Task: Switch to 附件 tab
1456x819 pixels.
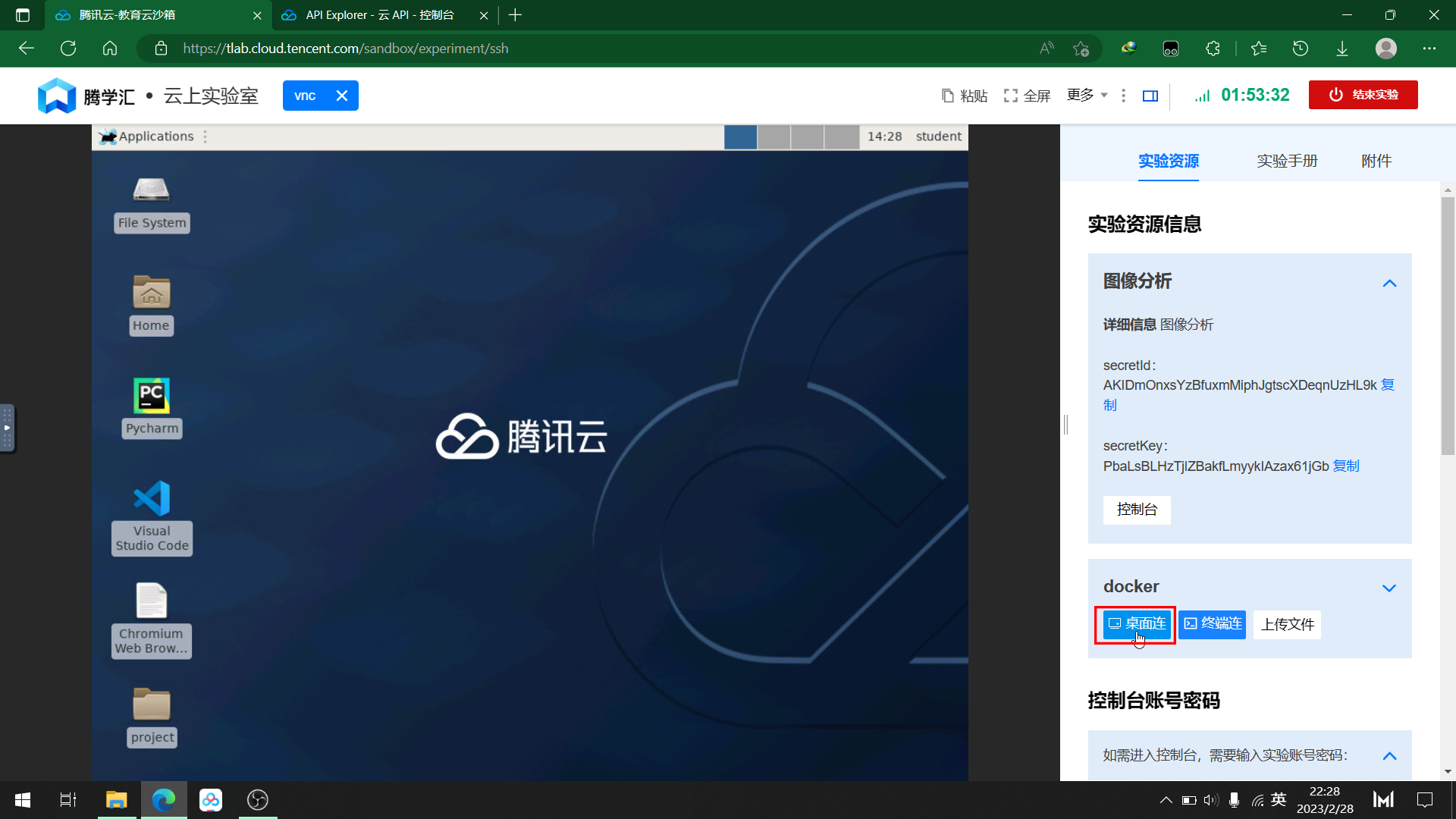Action: (1376, 161)
